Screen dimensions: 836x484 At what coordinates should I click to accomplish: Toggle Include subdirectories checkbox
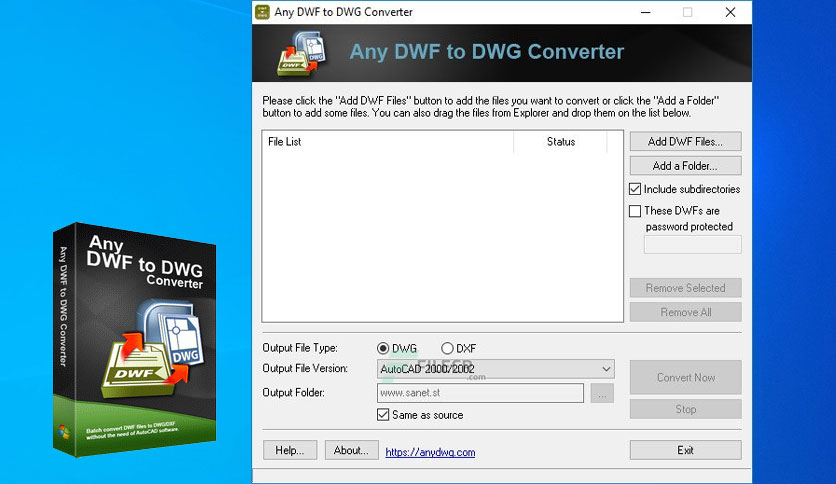(x=635, y=189)
